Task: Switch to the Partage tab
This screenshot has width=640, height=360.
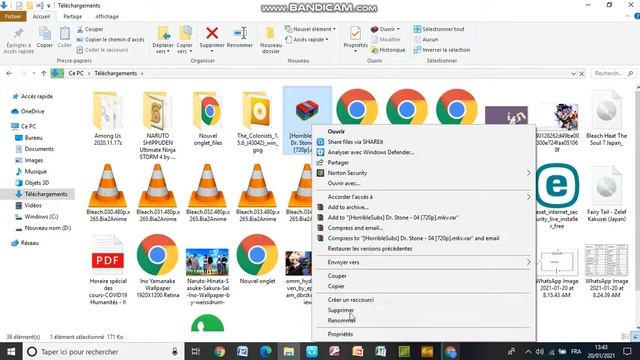Action: tap(73, 16)
